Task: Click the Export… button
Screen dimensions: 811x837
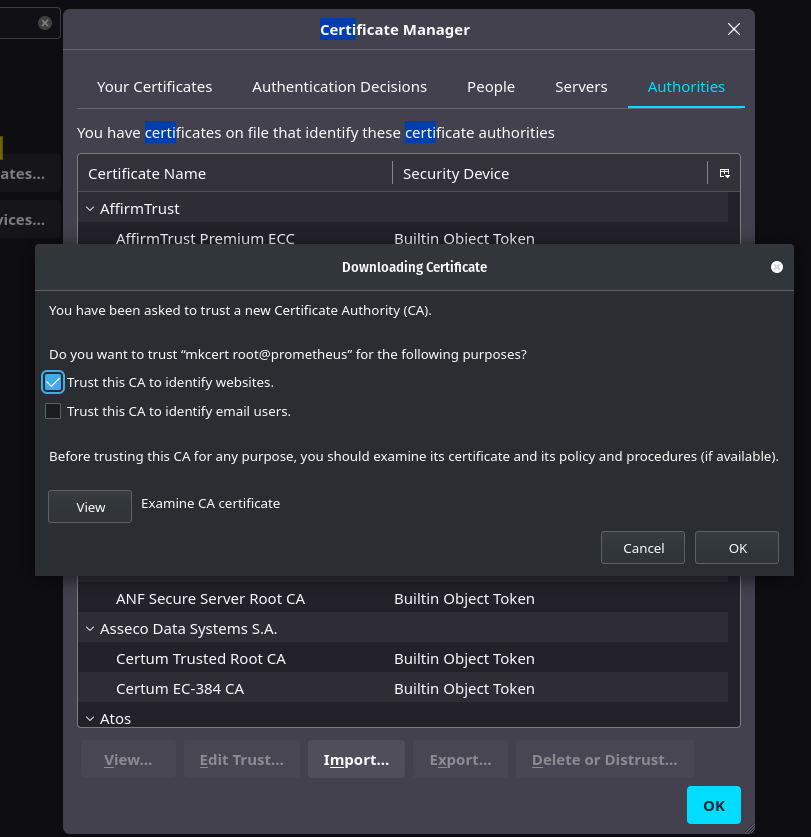Action: click(460, 759)
